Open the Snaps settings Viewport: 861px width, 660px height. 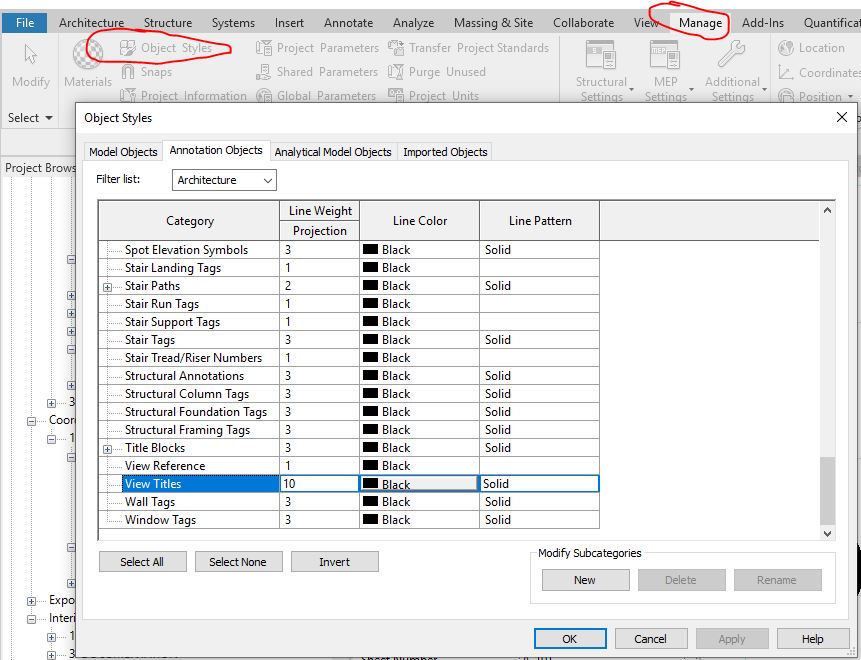[x=155, y=71]
